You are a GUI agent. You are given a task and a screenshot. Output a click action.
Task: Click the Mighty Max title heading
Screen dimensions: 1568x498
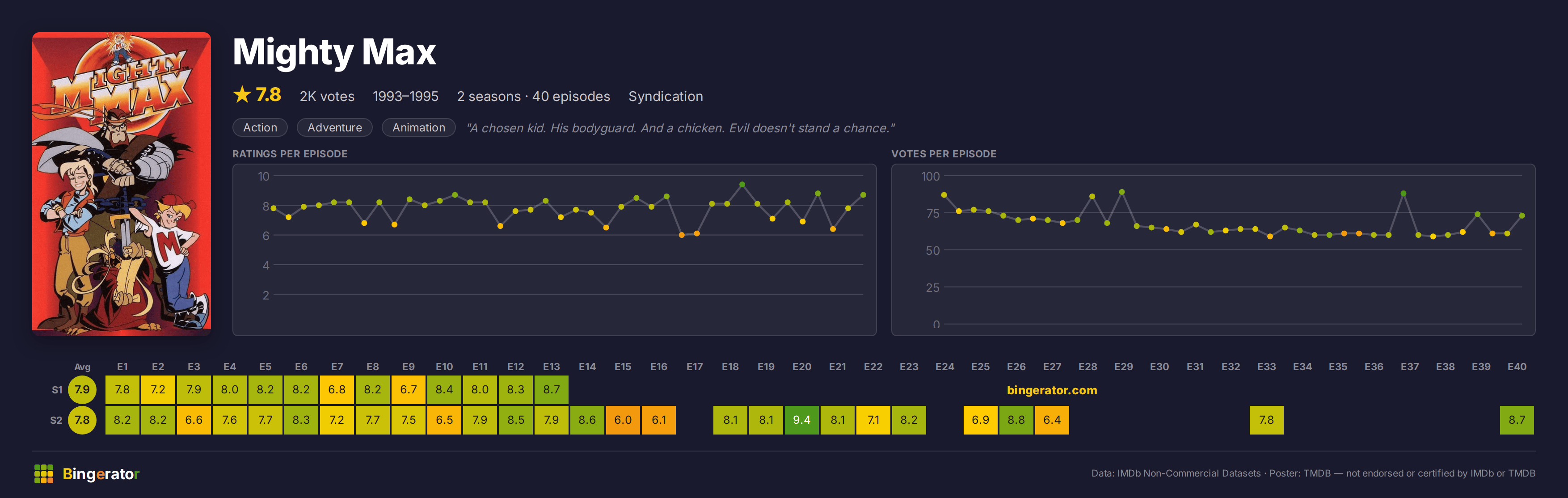(334, 52)
